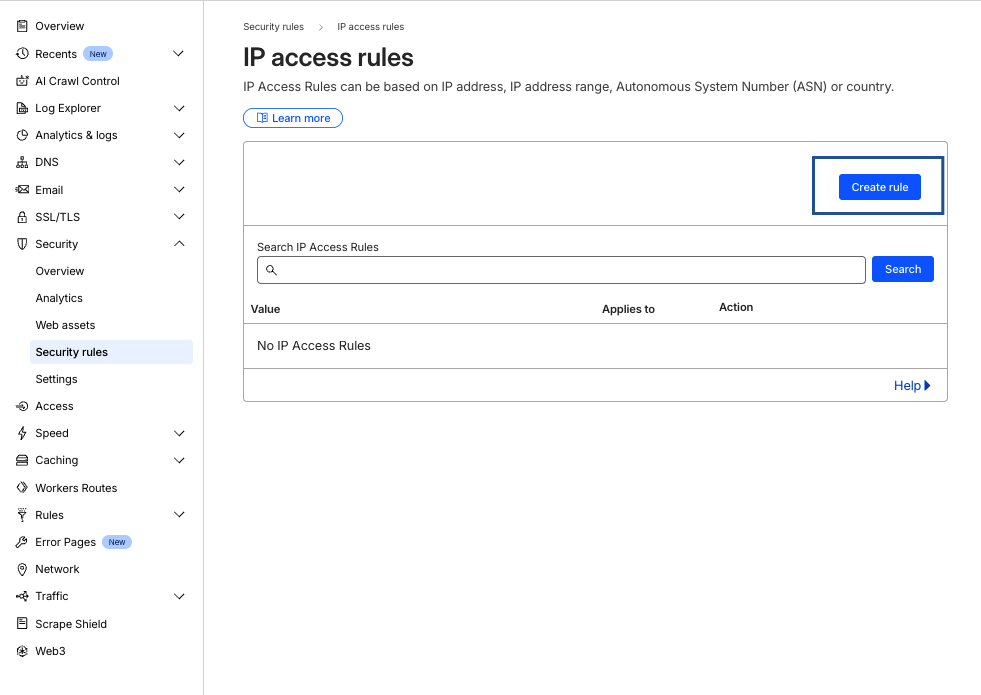Expand the DNS section chevron
Screen dimensions: 981x695
(179, 162)
